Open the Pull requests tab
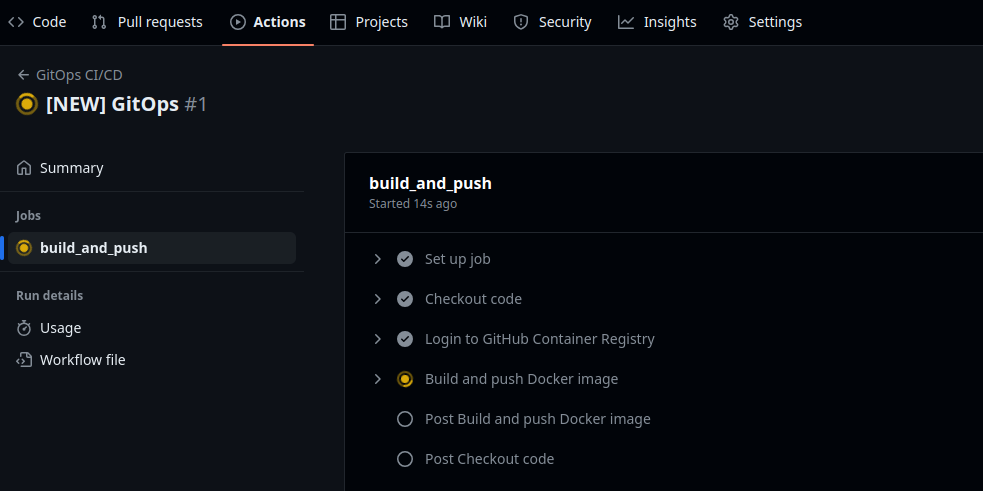 click(x=147, y=22)
